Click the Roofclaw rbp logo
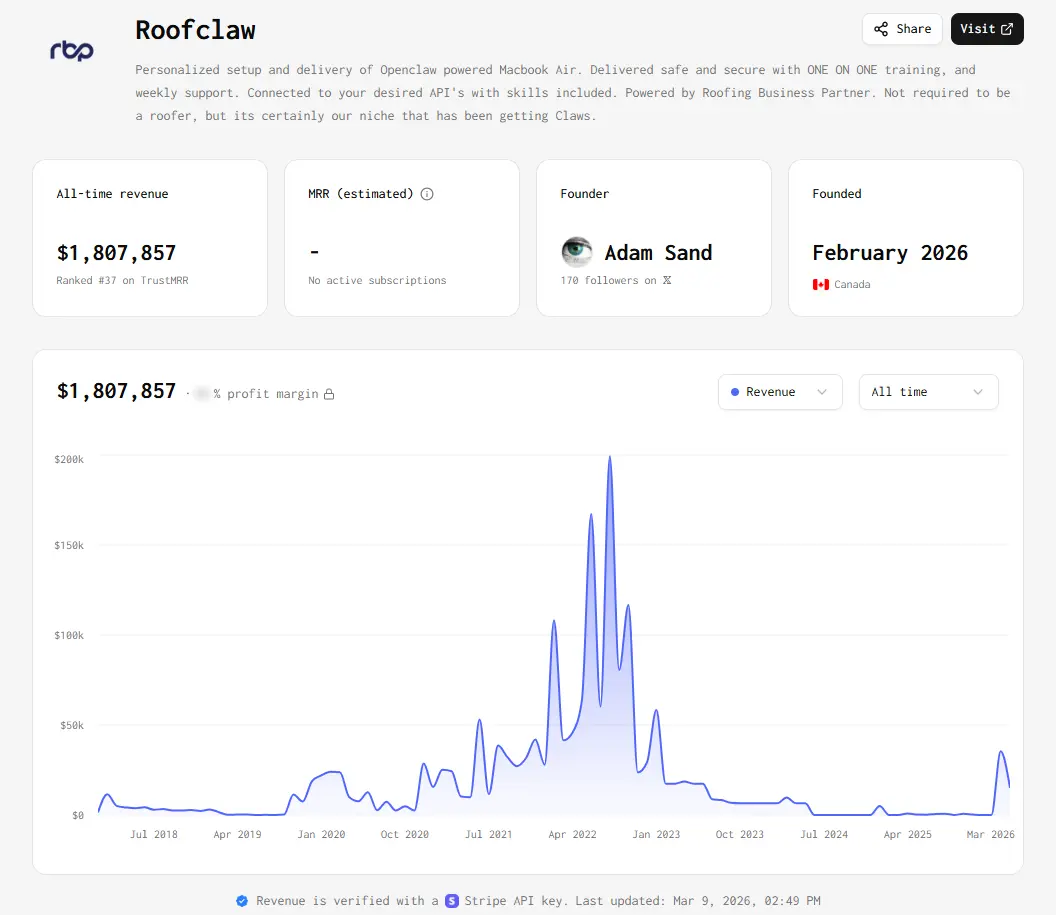The height and width of the screenshot is (915, 1056). point(72,50)
